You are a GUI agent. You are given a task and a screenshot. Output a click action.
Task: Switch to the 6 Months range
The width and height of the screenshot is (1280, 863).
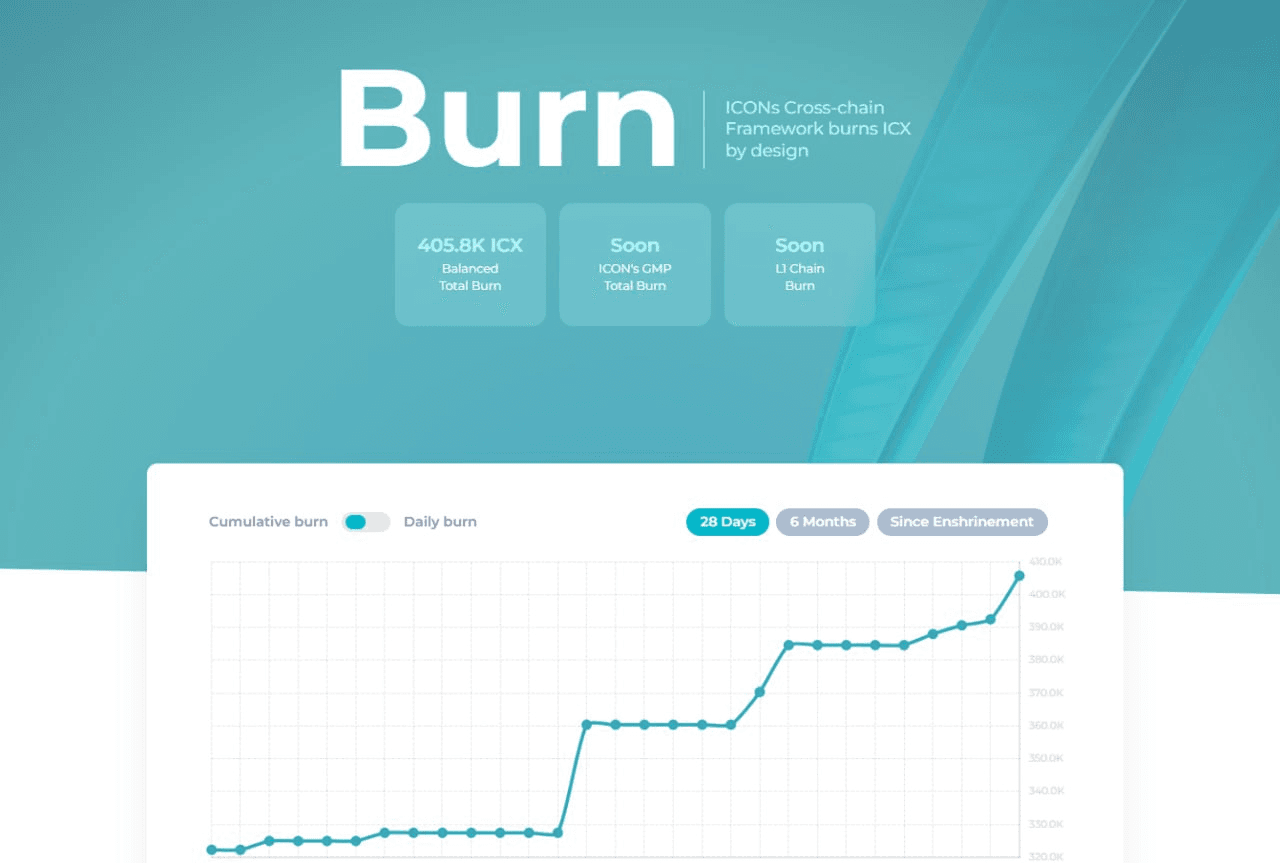(x=822, y=522)
